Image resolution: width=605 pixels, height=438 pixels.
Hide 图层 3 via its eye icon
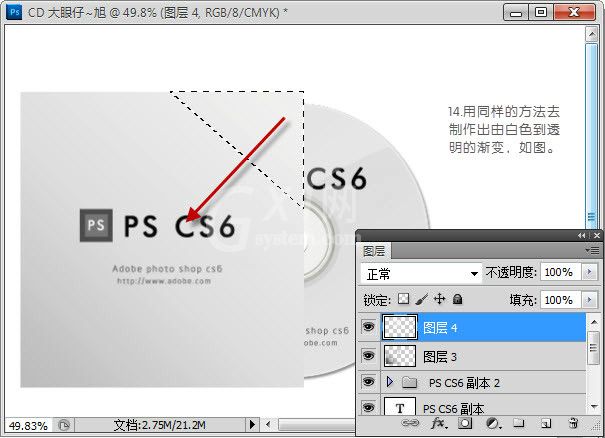point(368,355)
